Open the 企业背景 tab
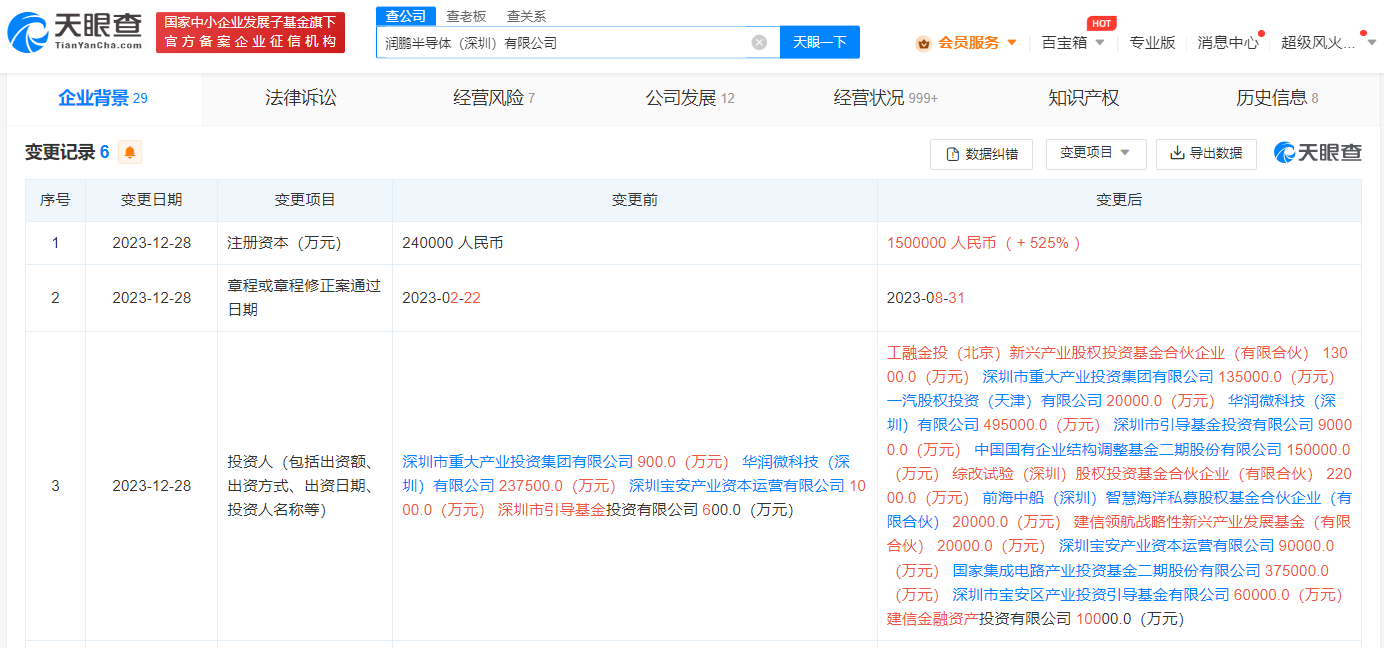Image resolution: width=1384 pixels, height=648 pixels. click(104, 98)
